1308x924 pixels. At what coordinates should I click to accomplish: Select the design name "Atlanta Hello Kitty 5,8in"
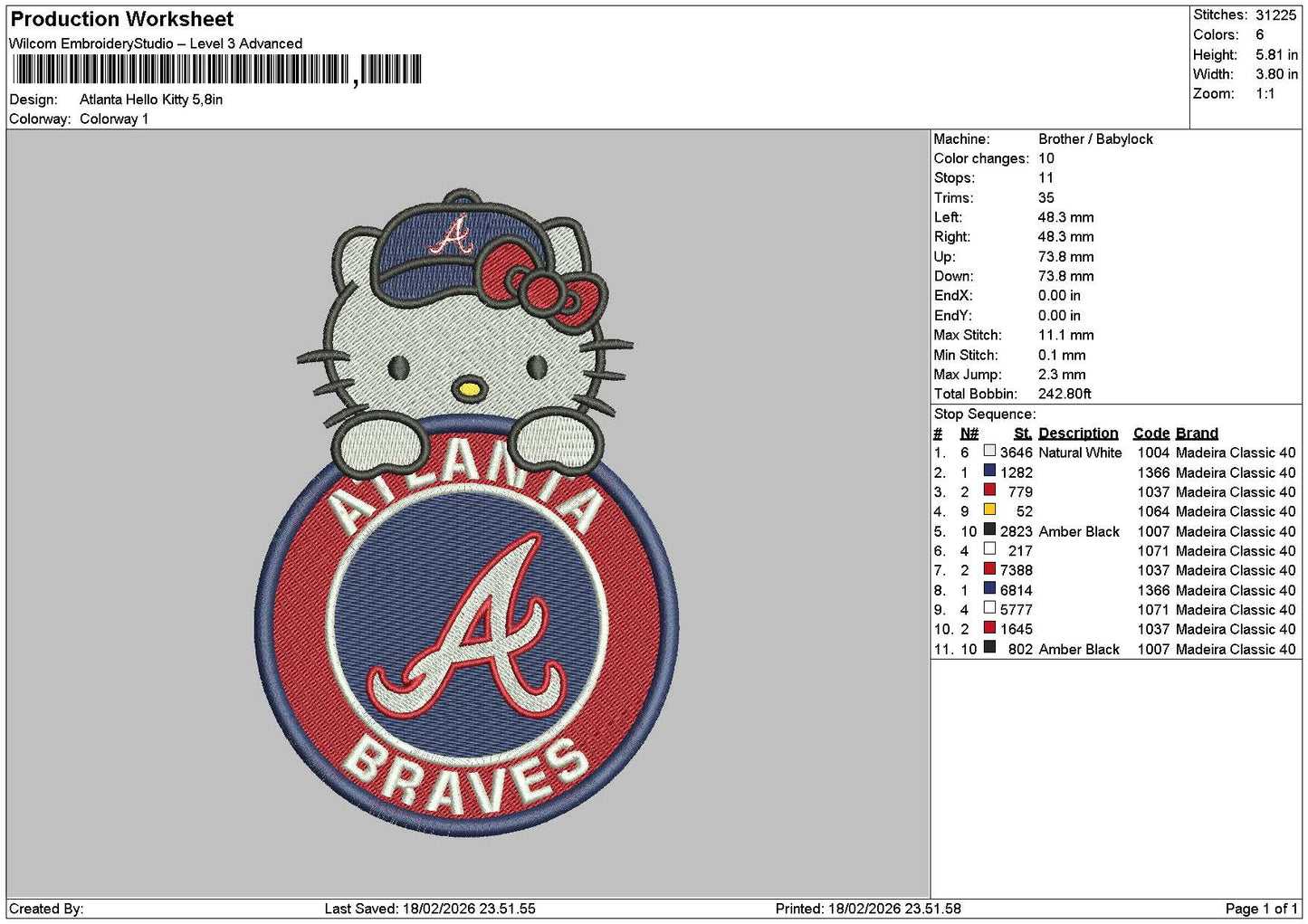(x=151, y=100)
